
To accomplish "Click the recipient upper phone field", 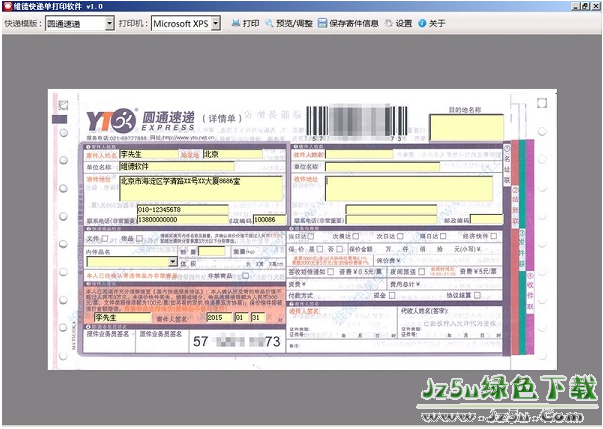I will (391, 210).
